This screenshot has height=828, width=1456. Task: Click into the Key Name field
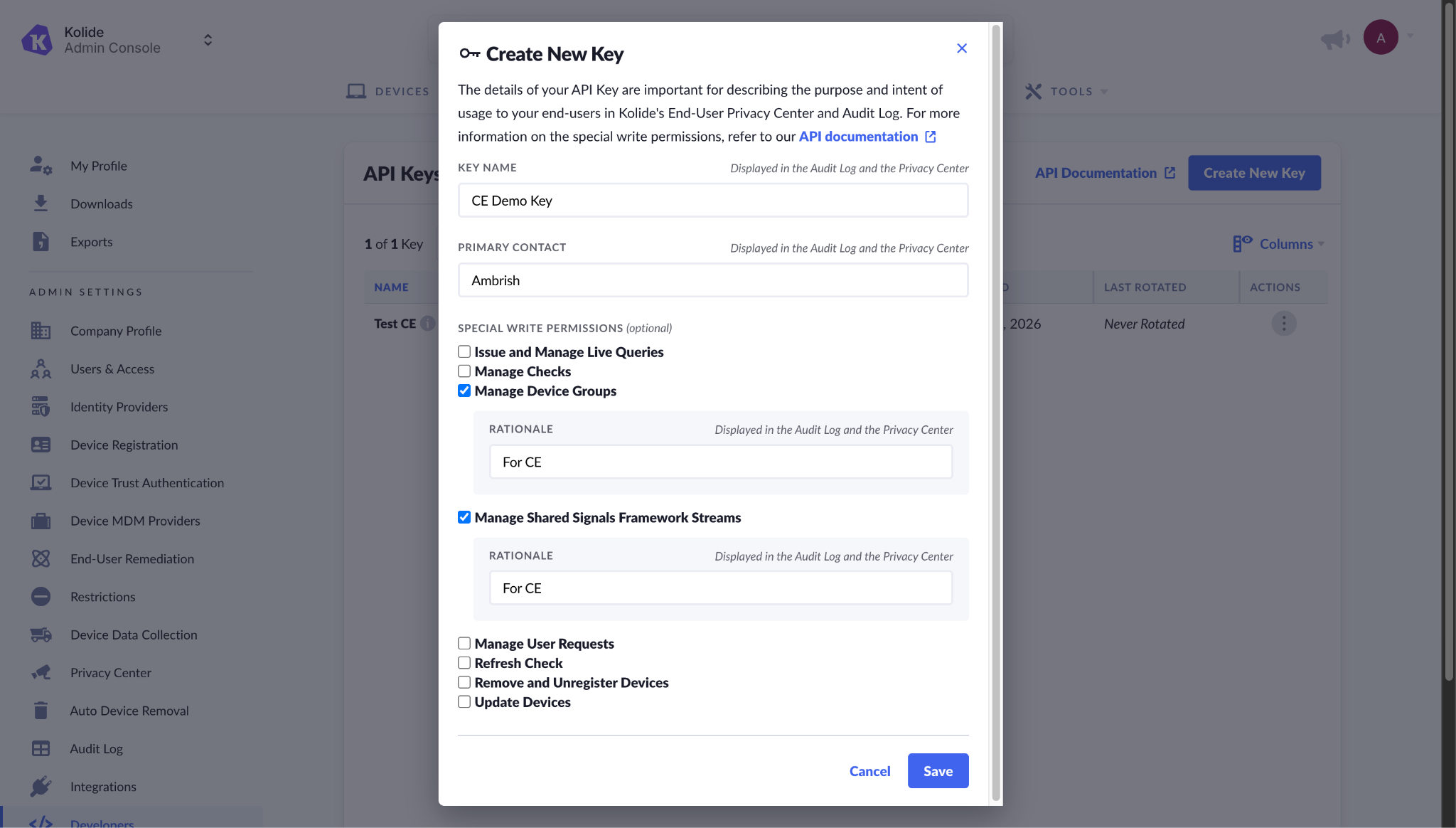tap(713, 201)
